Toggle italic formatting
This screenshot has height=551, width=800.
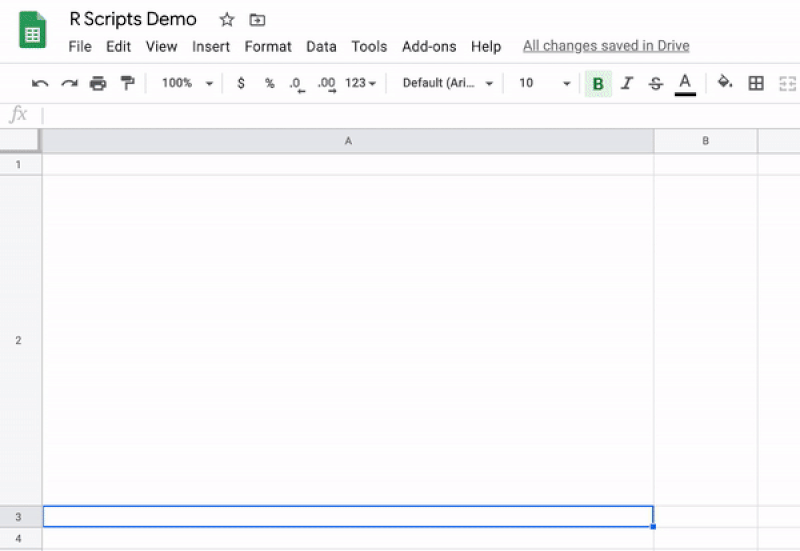pos(627,83)
